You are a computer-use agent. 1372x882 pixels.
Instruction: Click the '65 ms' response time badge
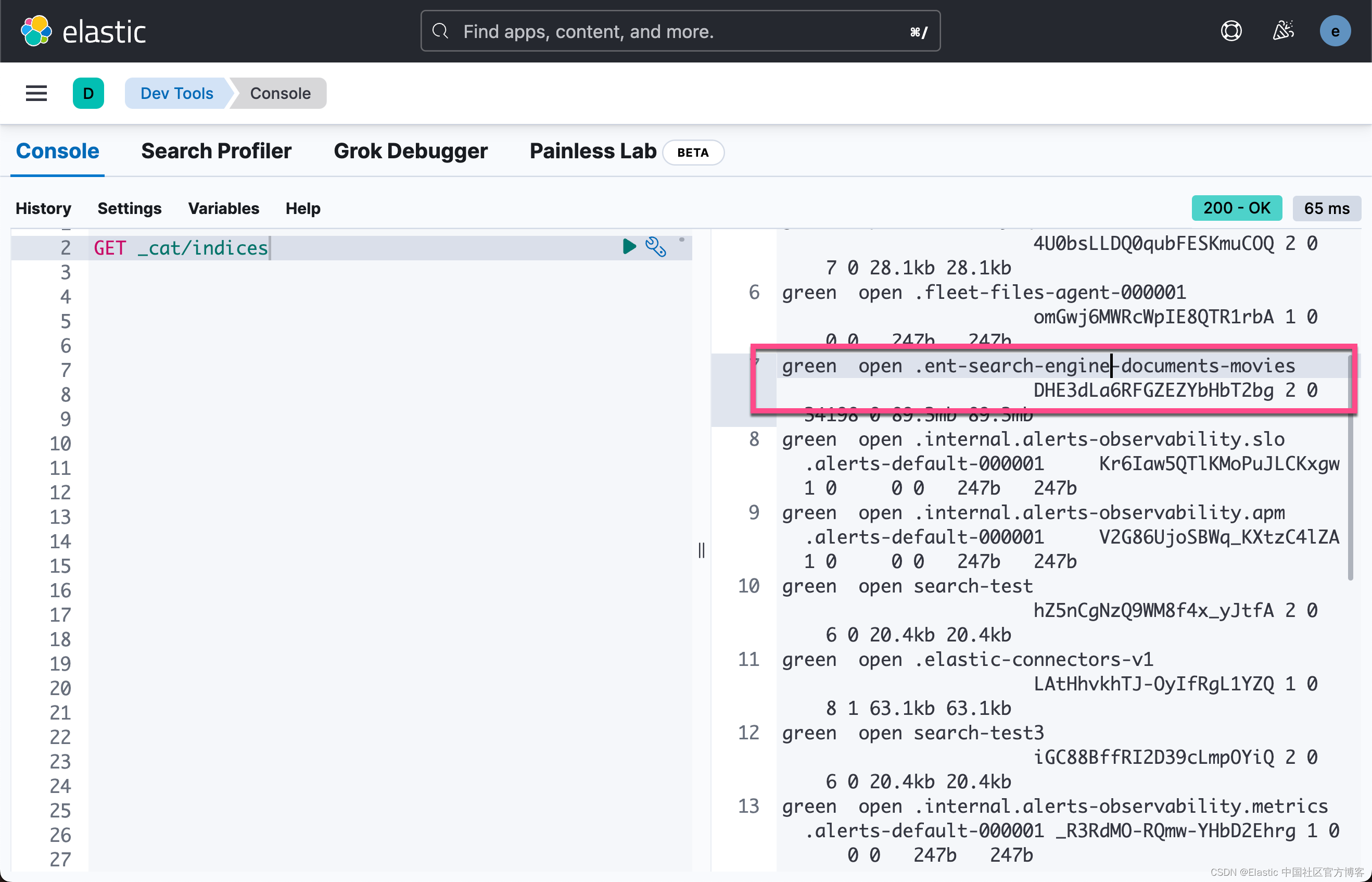point(1326,208)
